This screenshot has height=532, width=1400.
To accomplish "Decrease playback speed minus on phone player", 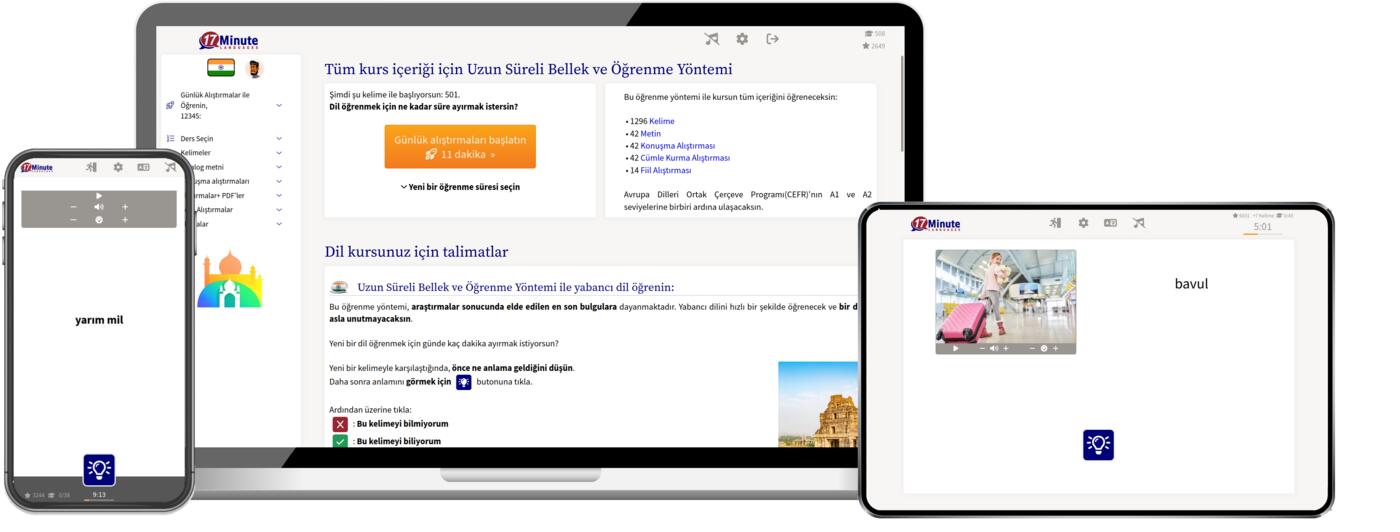I will [73, 219].
